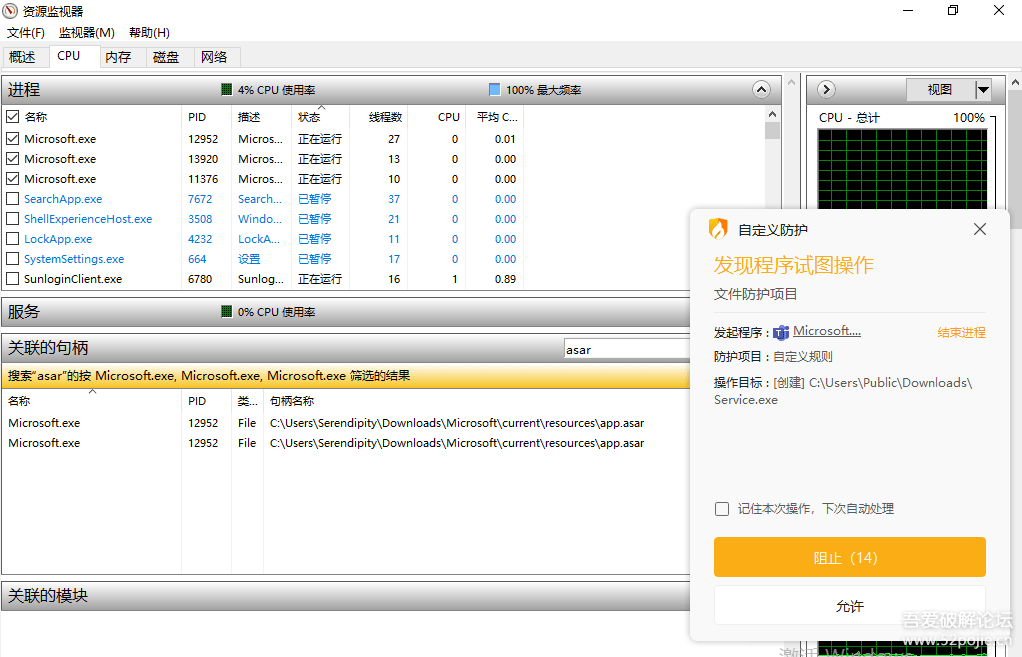This screenshot has width=1022, height=657.
Task: Select the SunloginClient.exe process name
Action: (x=73, y=279)
